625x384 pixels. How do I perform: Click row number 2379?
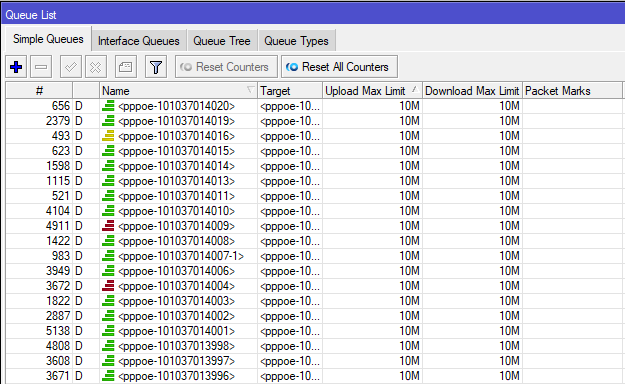click(58, 121)
